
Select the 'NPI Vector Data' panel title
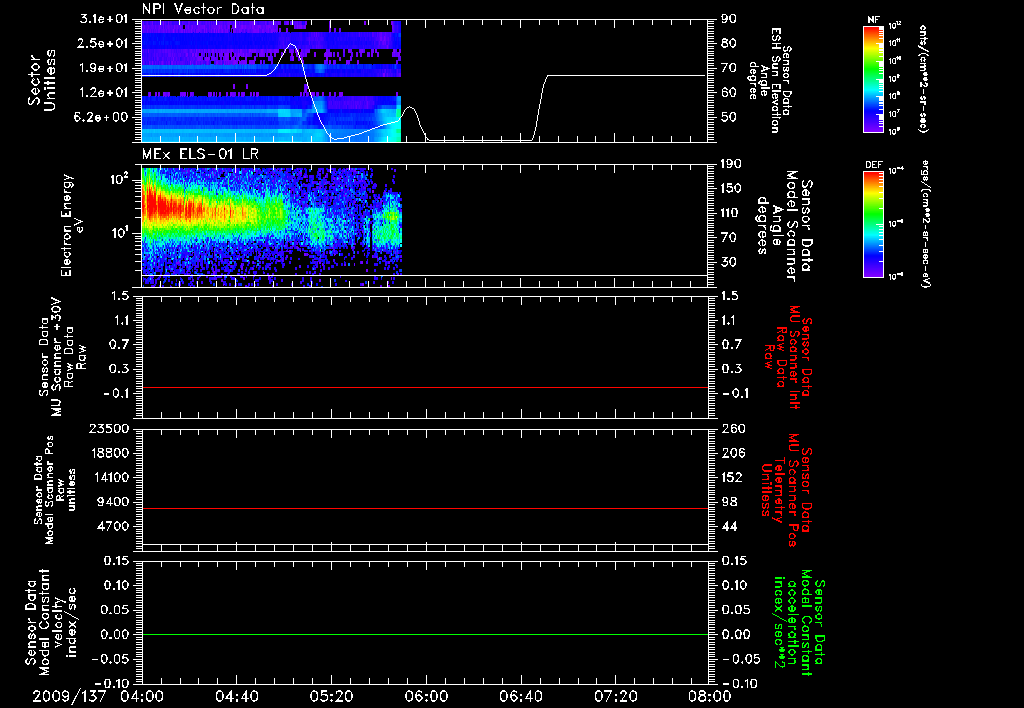tap(203, 9)
